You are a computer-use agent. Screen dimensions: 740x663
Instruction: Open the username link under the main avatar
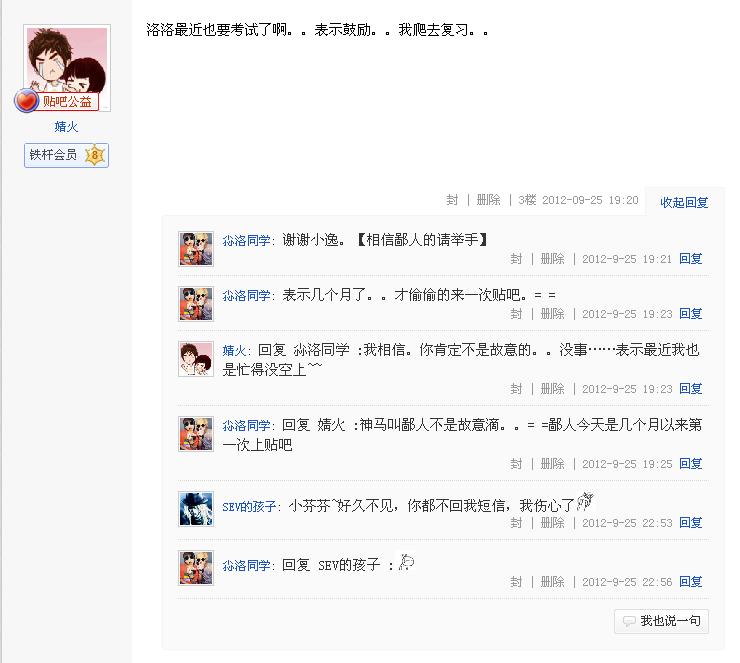pyautogui.click(x=66, y=126)
